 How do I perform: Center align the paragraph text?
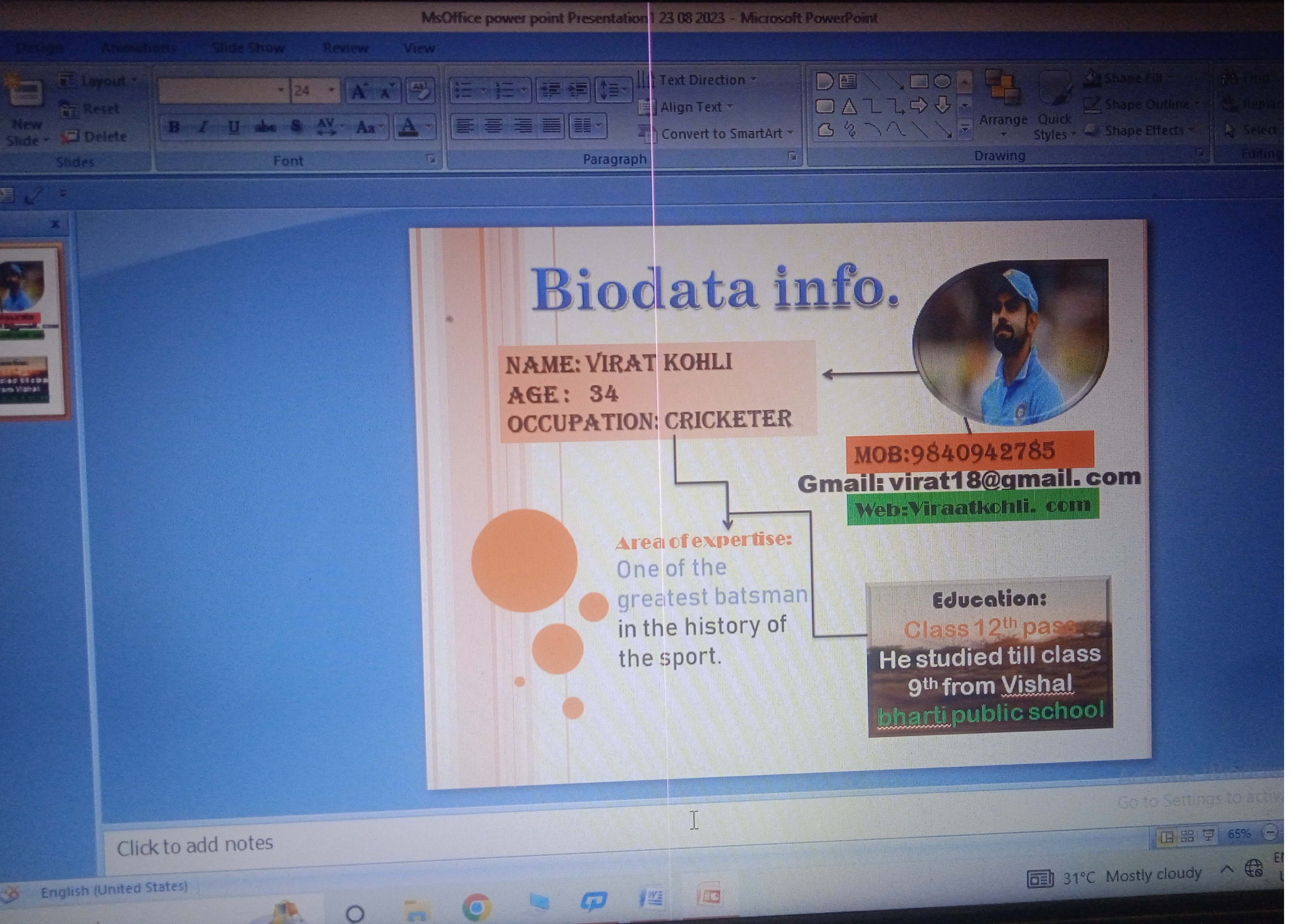(493, 126)
